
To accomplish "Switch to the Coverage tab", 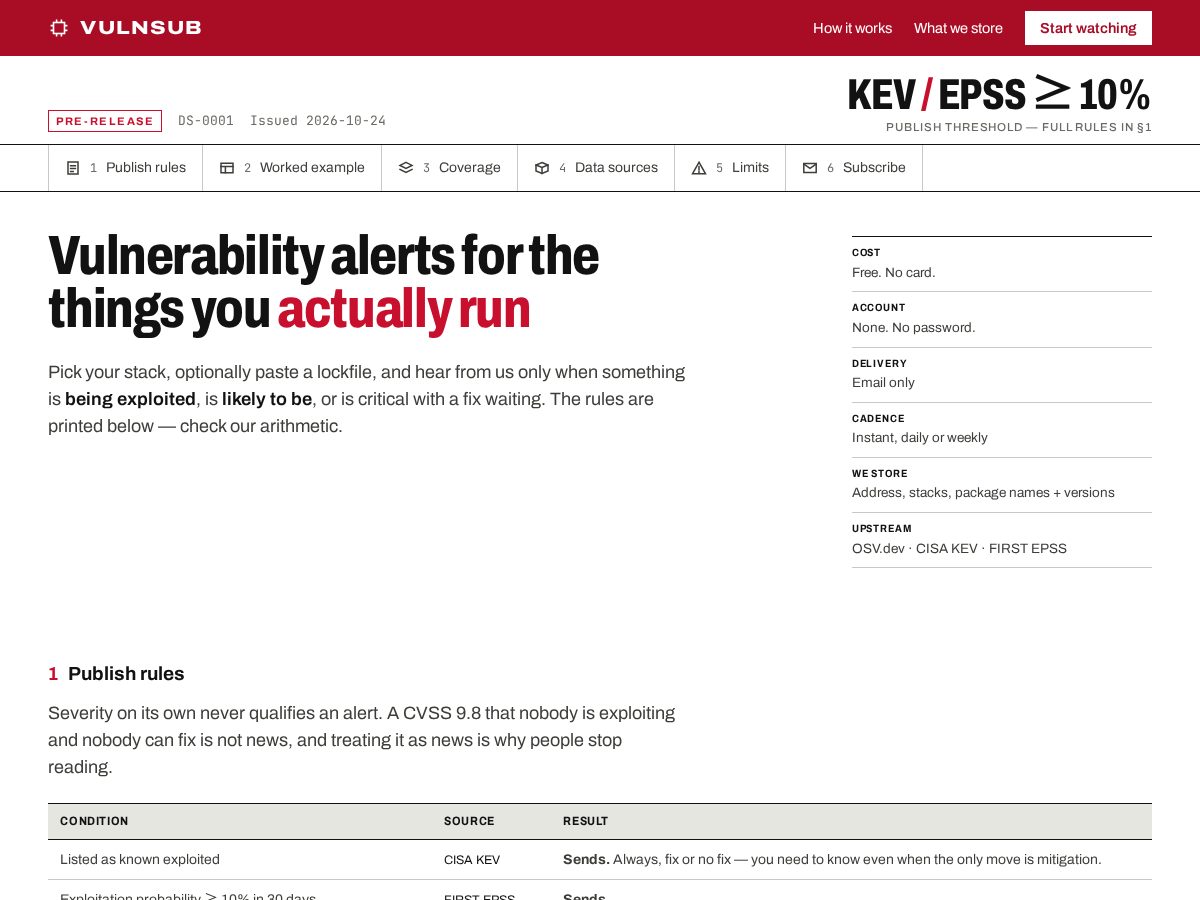I will pos(450,168).
